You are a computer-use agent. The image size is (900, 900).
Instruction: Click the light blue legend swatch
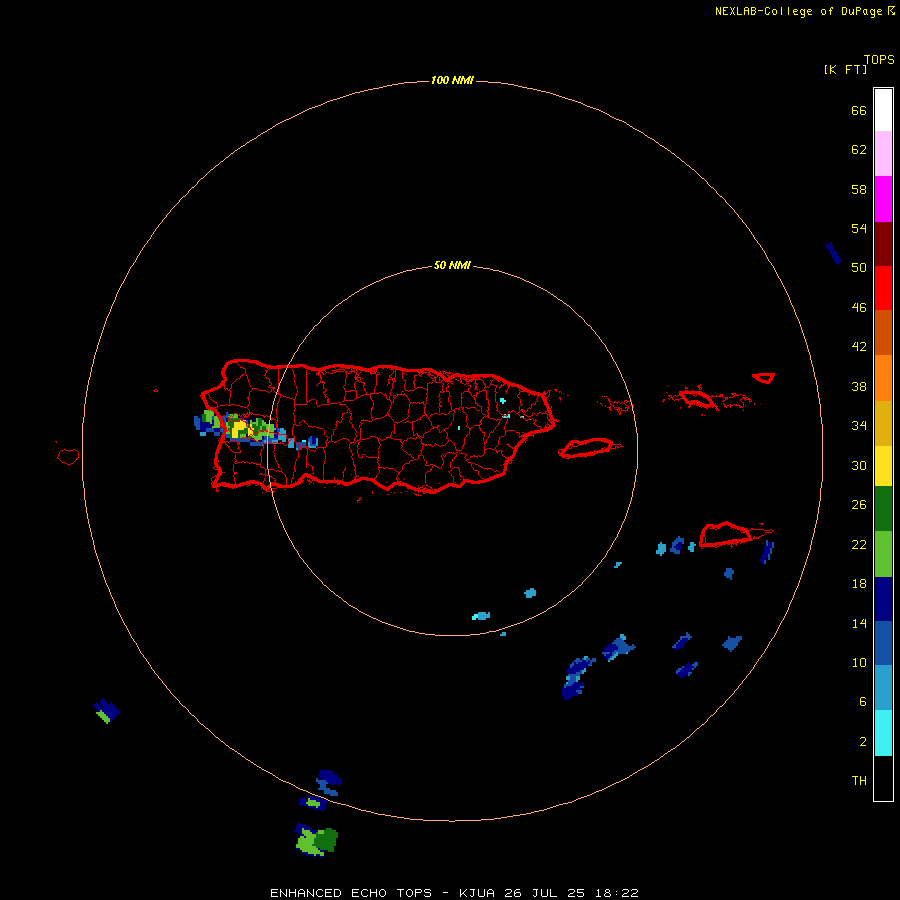[x=883, y=687]
